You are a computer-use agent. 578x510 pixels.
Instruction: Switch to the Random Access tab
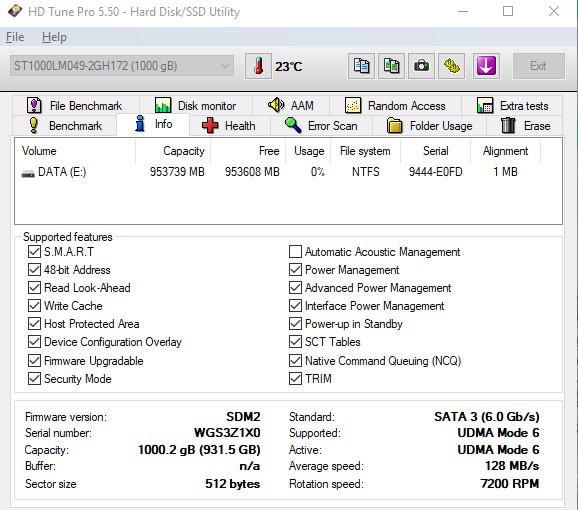tap(396, 106)
